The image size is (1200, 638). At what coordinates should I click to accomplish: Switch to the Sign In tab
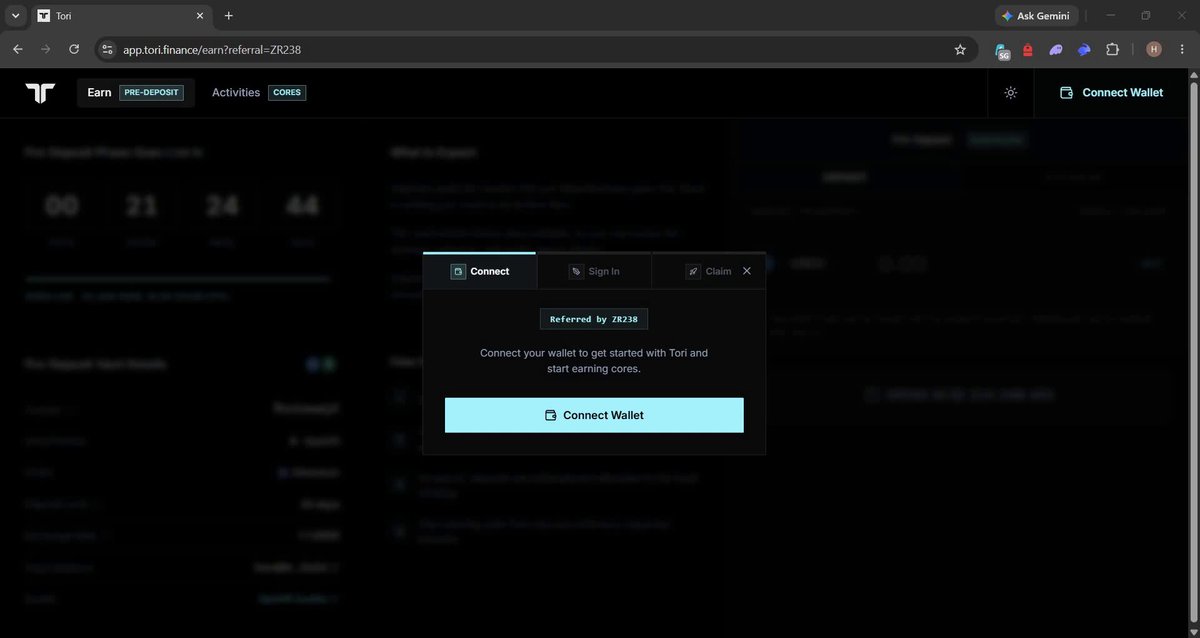594,271
